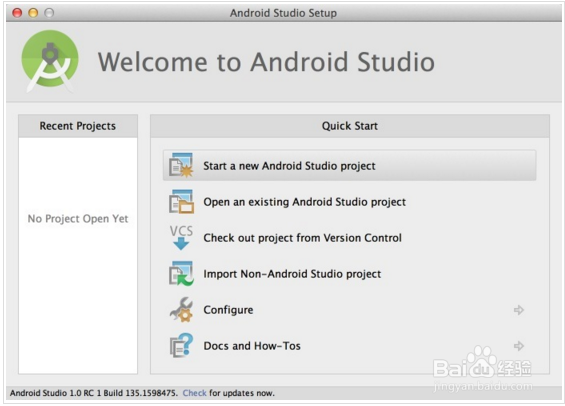
Task: Open Docs and How-Tos
Action: coord(252,346)
